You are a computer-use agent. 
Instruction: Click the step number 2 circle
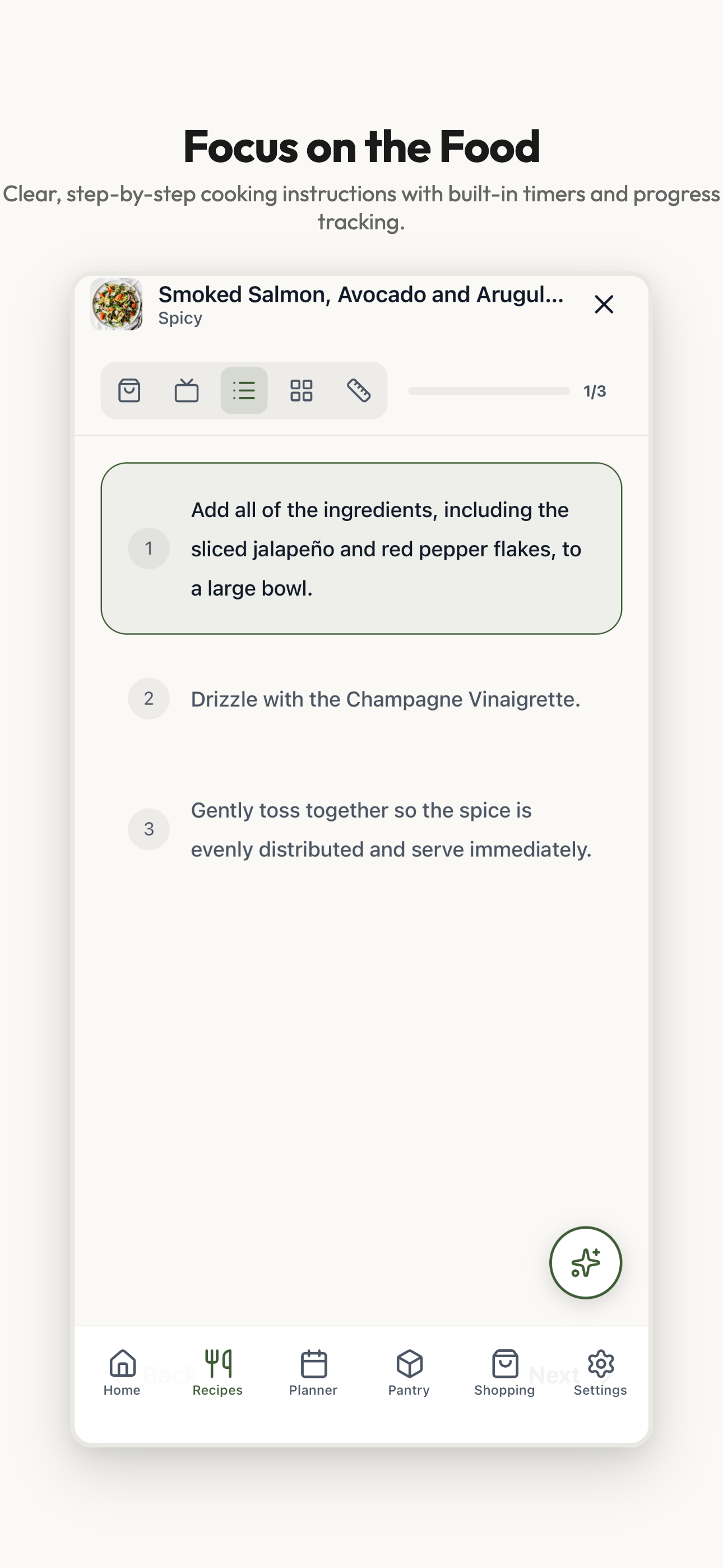pos(149,699)
